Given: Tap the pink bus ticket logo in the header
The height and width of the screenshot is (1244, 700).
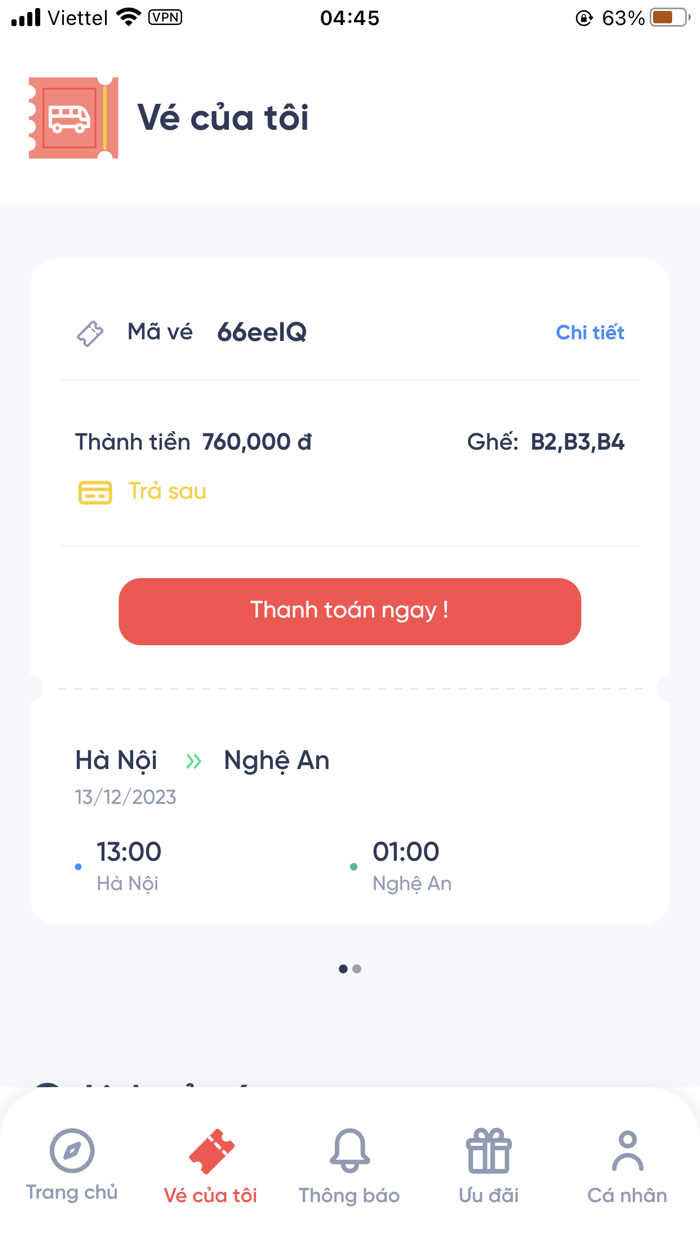Looking at the screenshot, I should pos(72,117).
